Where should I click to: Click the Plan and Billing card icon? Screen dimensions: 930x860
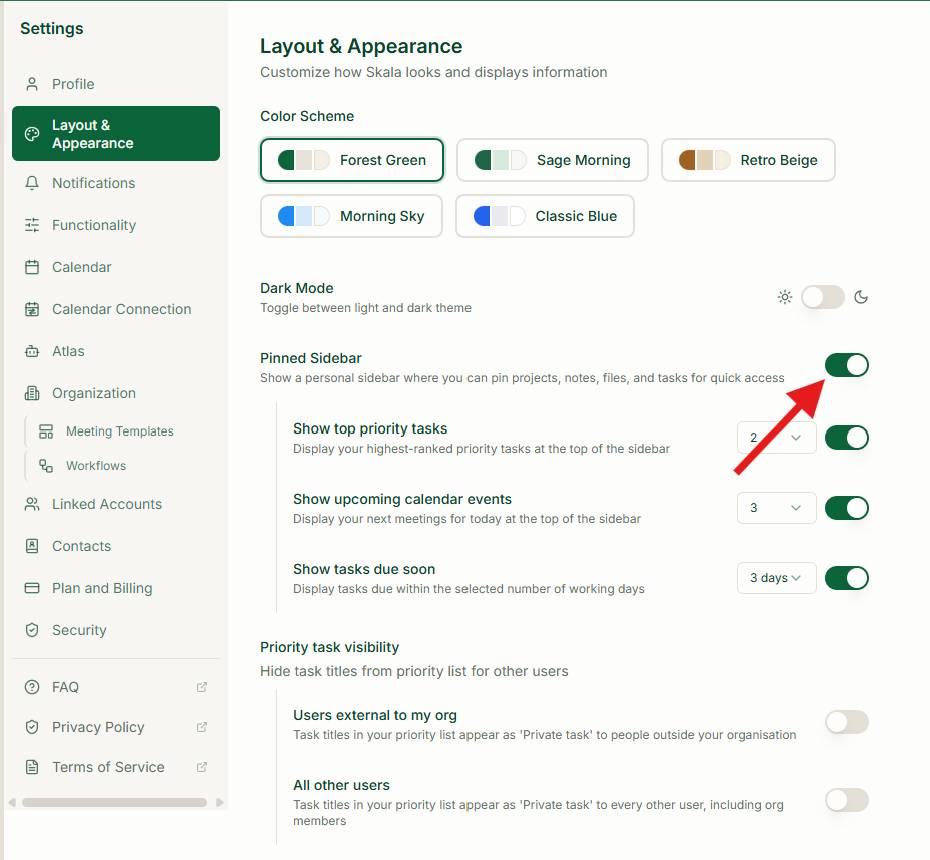pos(32,588)
